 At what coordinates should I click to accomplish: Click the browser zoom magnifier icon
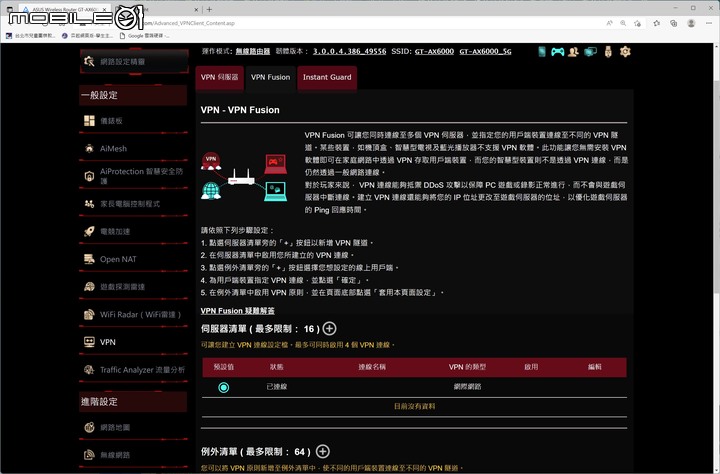click(x=623, y=23)
